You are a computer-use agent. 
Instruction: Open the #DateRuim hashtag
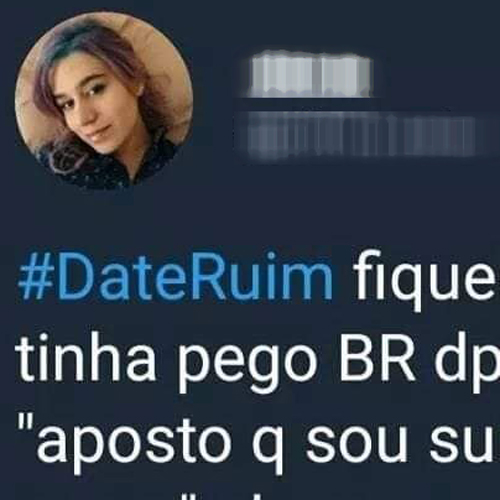click(176, 277)
